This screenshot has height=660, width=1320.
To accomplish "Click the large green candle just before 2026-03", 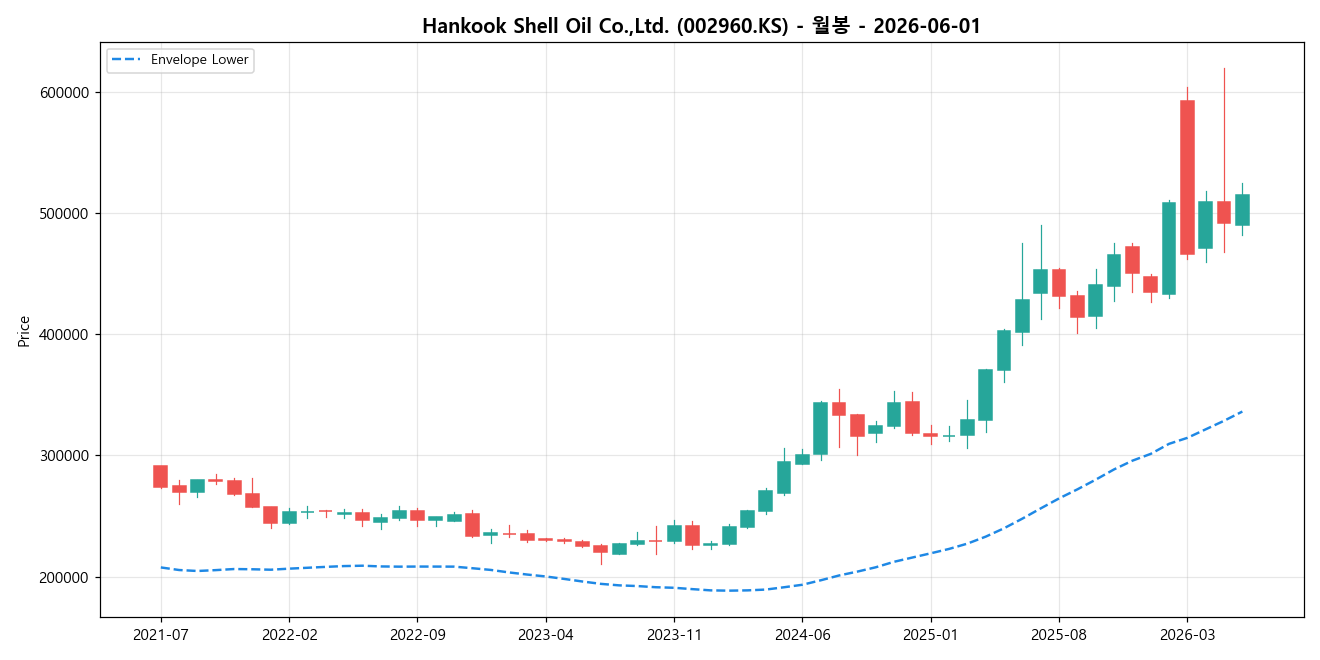I will coord(1169,248).
